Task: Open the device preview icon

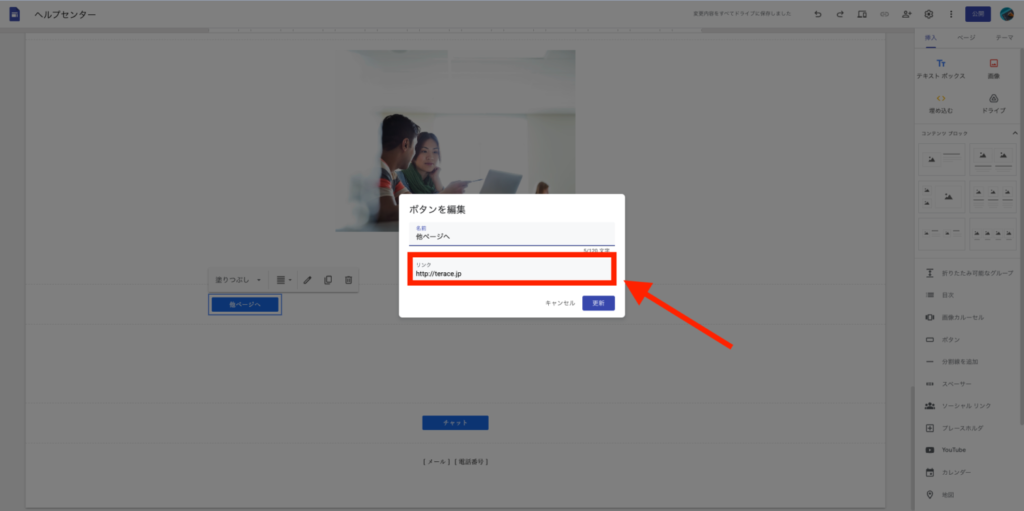Action: (862, 14)
